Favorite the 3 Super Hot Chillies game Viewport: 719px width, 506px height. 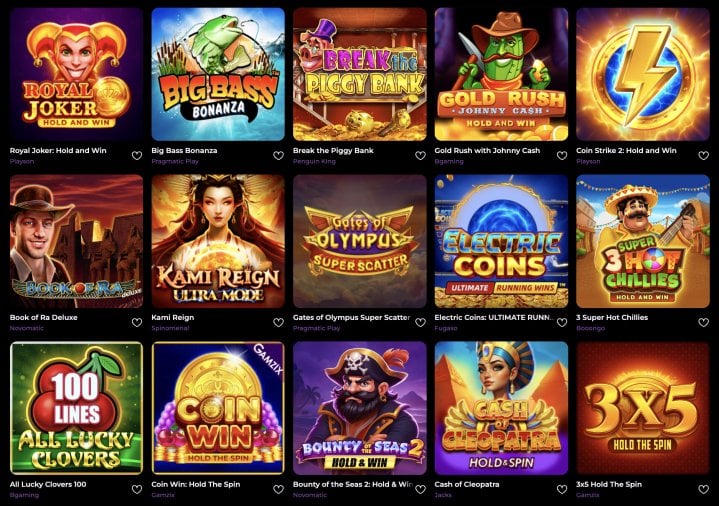[703, 323]
